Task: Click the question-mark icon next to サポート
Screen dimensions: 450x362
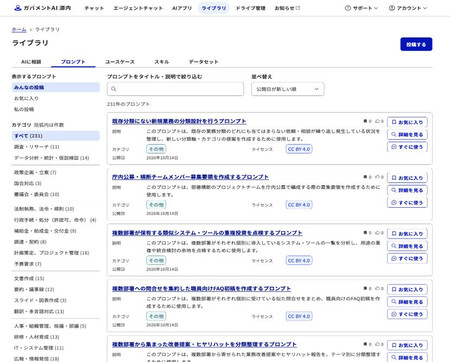Action: [x=348, y=8]
